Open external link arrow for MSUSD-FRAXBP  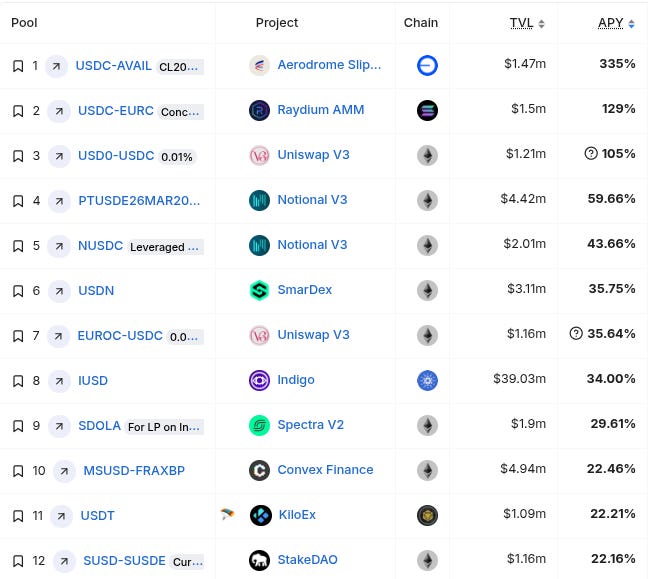64,471
